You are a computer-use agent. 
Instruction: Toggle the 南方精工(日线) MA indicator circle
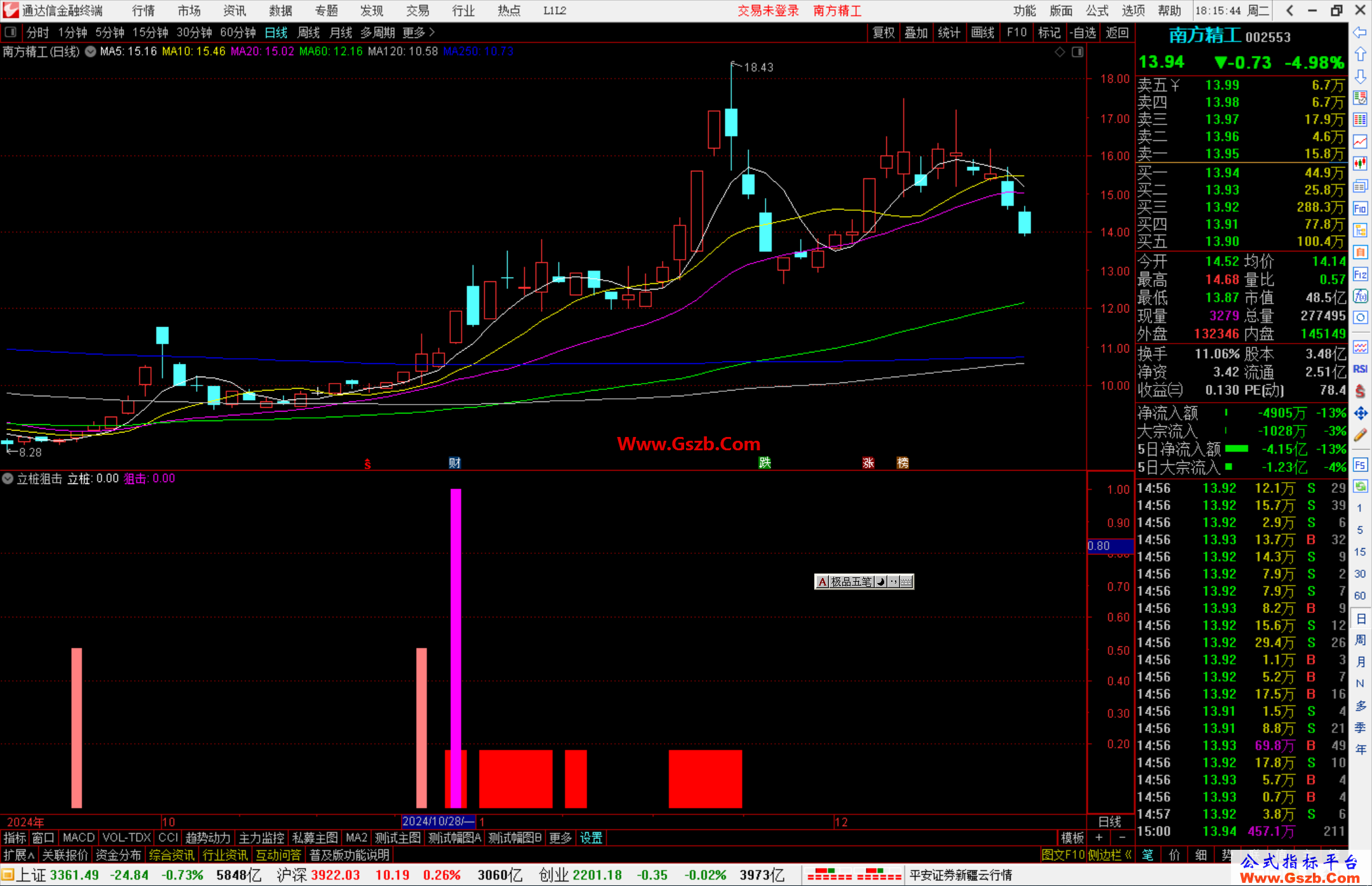91,51
